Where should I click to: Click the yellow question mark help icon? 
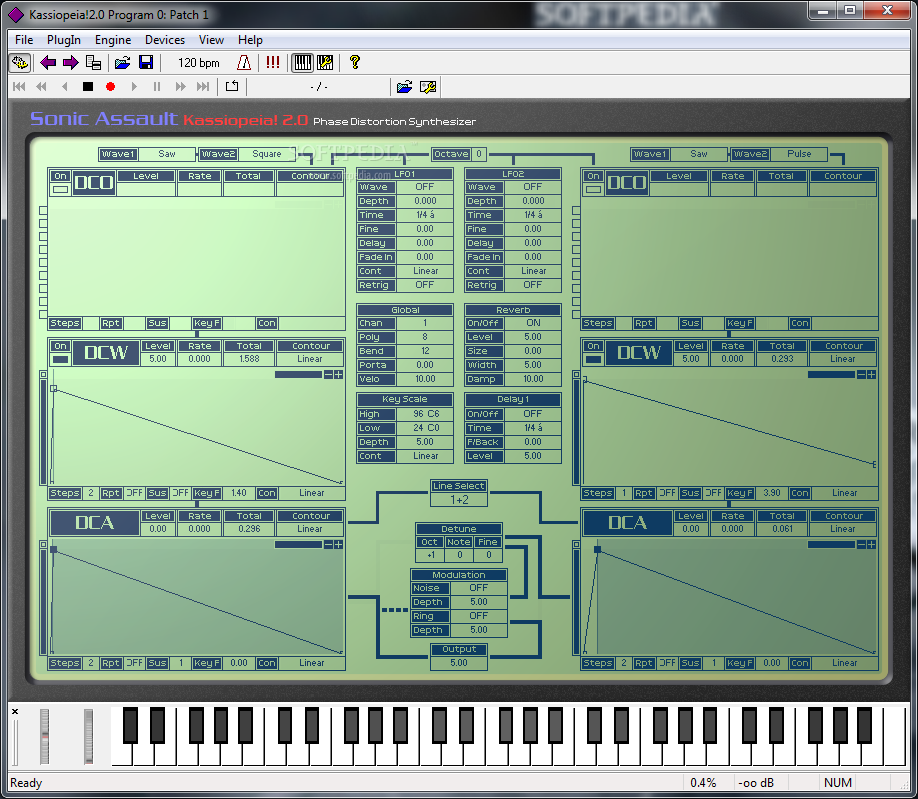[354, 63]
